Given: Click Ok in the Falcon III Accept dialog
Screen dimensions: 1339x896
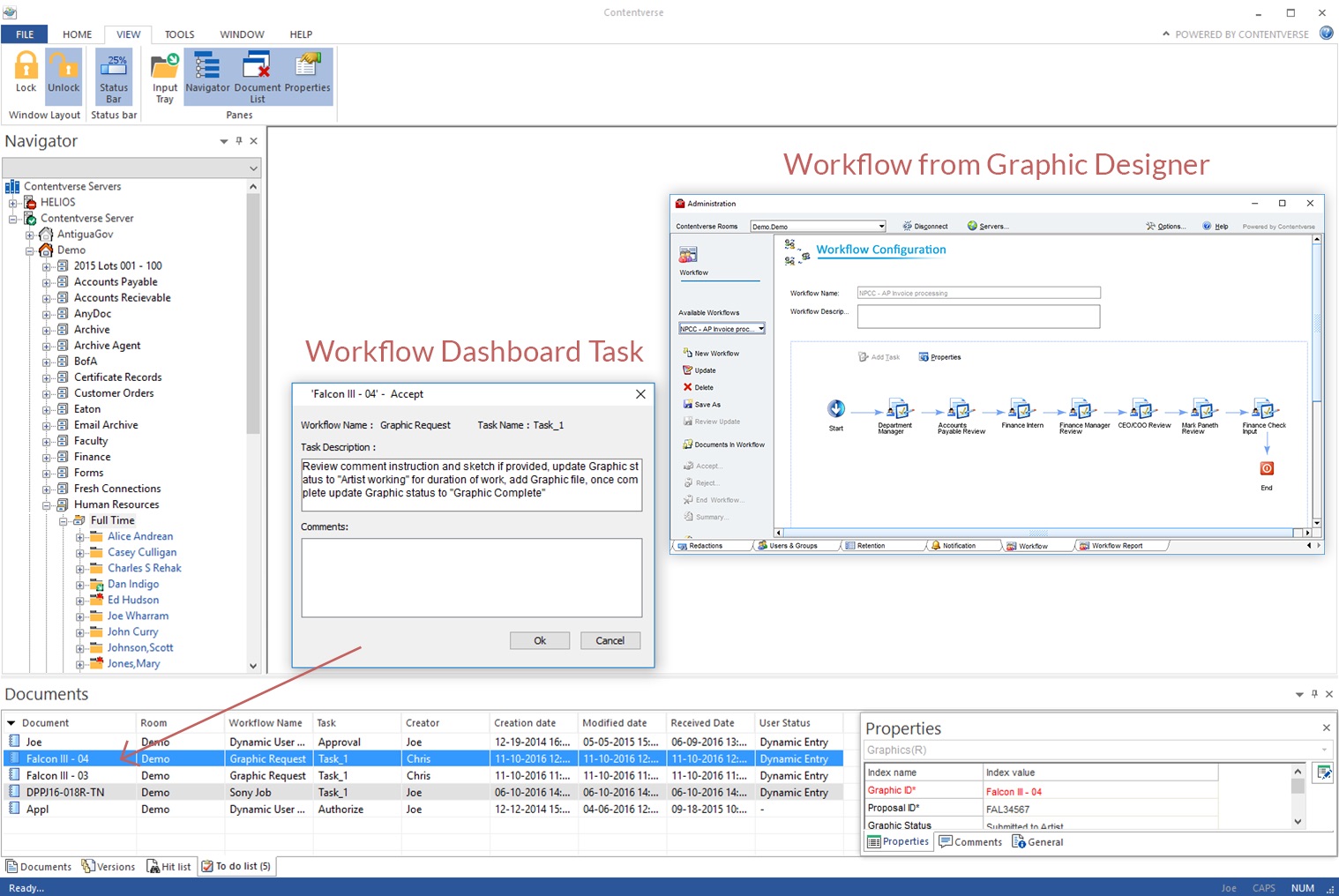Looking at the screenshot, I should (540, 640).
